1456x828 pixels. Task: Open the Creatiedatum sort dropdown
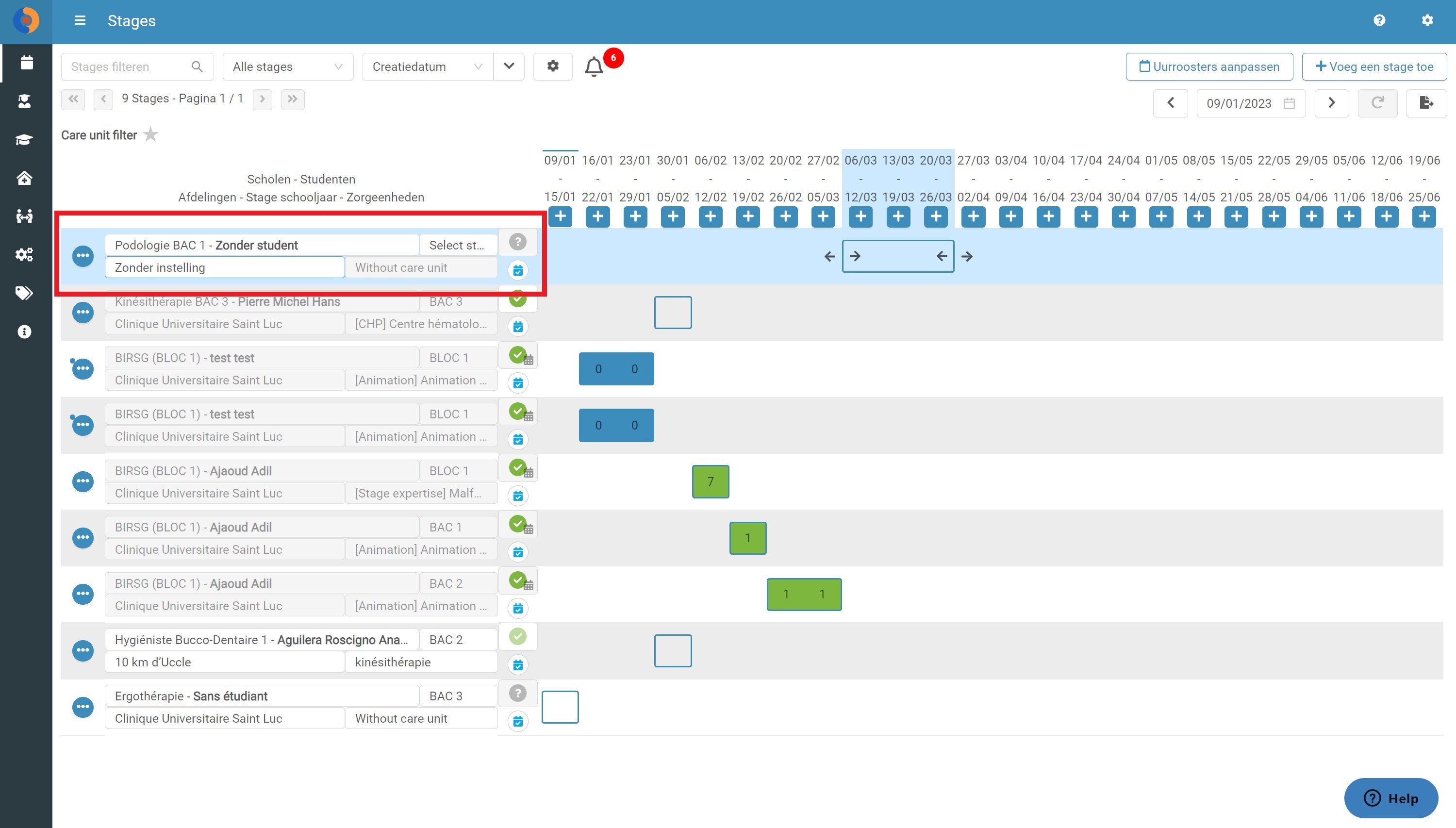coord(428,66)
